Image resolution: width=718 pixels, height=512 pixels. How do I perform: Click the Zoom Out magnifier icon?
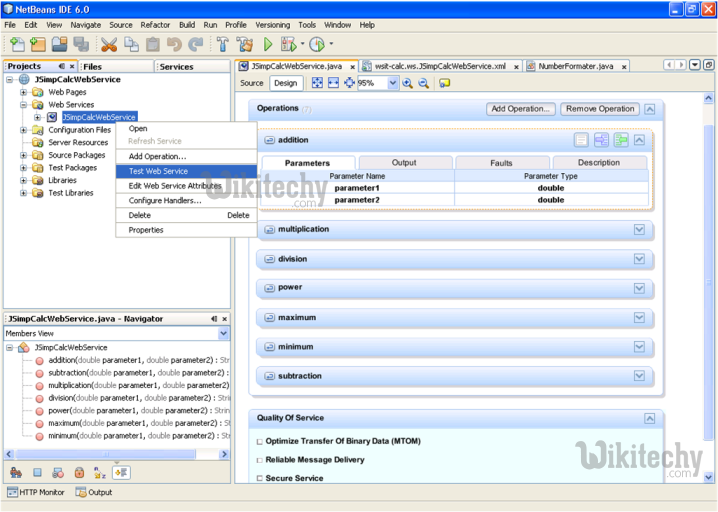pyautogui.click(x=424, y=83)
